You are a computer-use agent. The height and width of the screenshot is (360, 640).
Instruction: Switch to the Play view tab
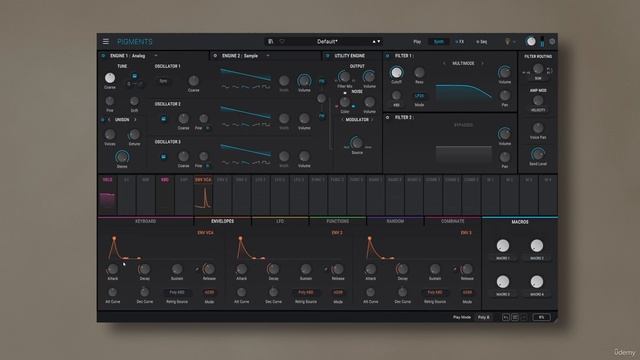417,42
